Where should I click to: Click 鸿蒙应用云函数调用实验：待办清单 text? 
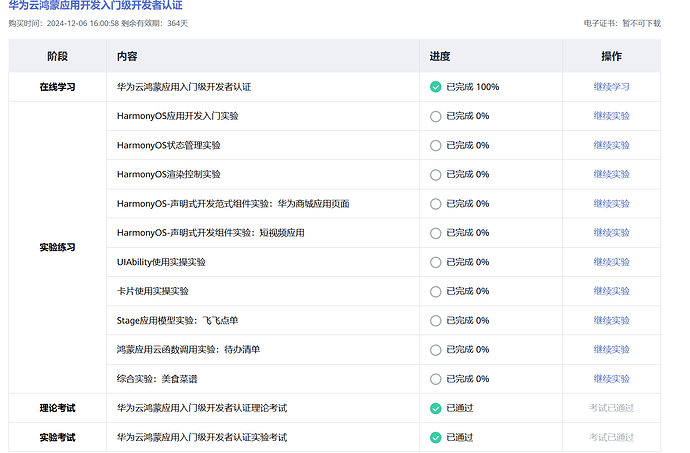coord(188,350)
